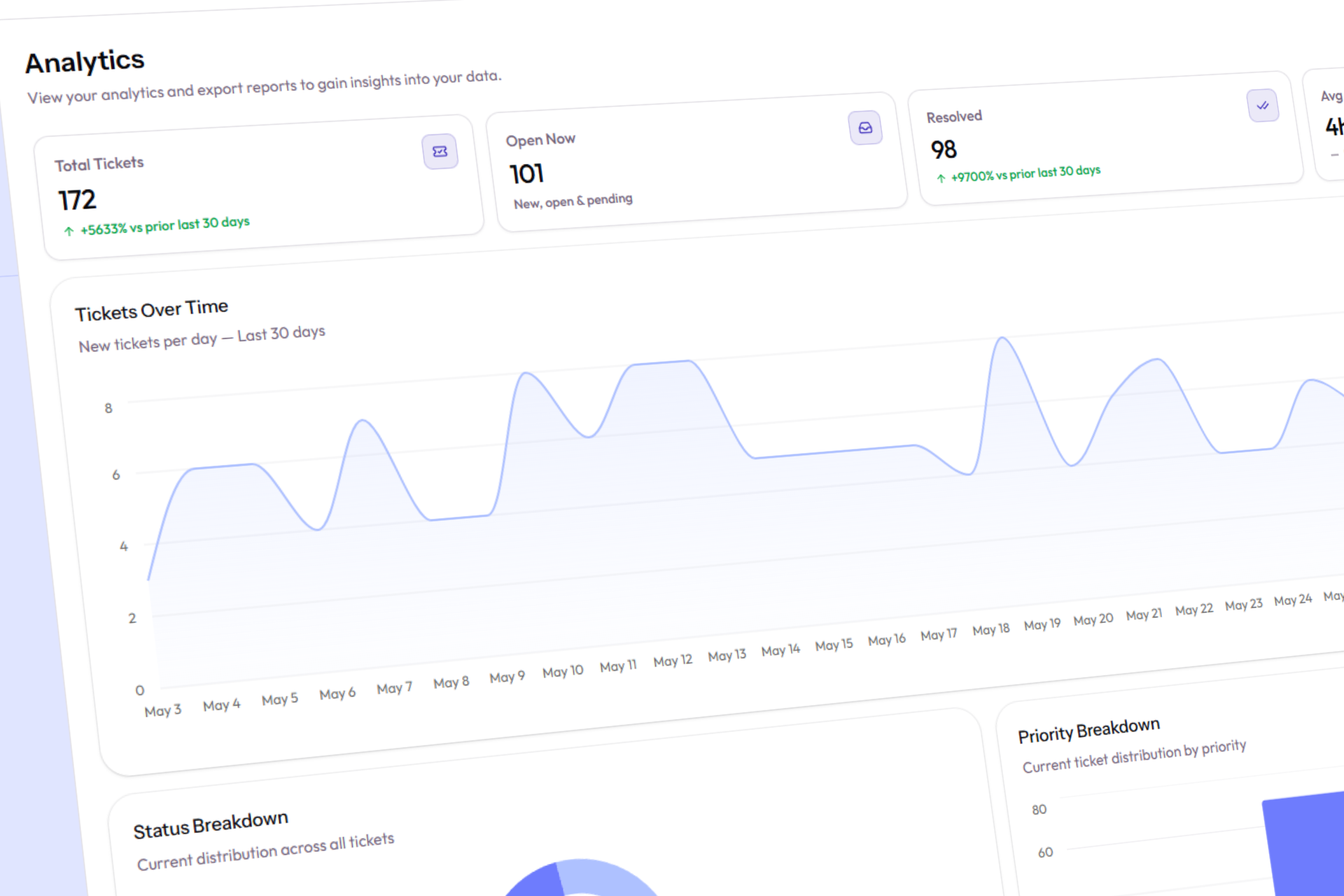Screen dimensions: 1344x896
Task: Click the line chart peak above May 18
Action: pos(1003,339)
